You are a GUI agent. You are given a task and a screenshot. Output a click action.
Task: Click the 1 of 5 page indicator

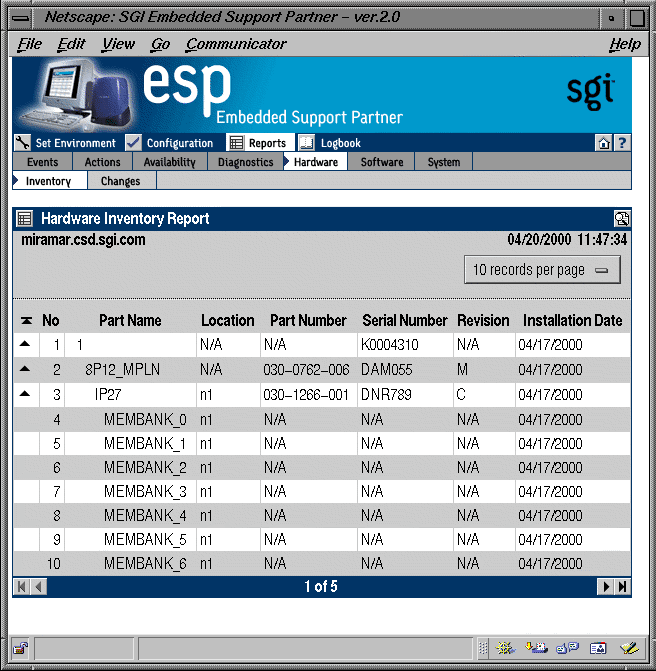[x=321, y=586]
